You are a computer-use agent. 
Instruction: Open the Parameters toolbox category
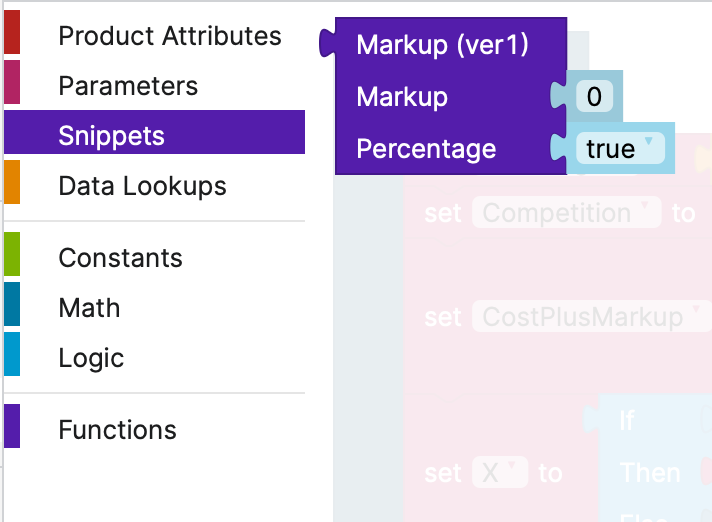pos(128,86)
